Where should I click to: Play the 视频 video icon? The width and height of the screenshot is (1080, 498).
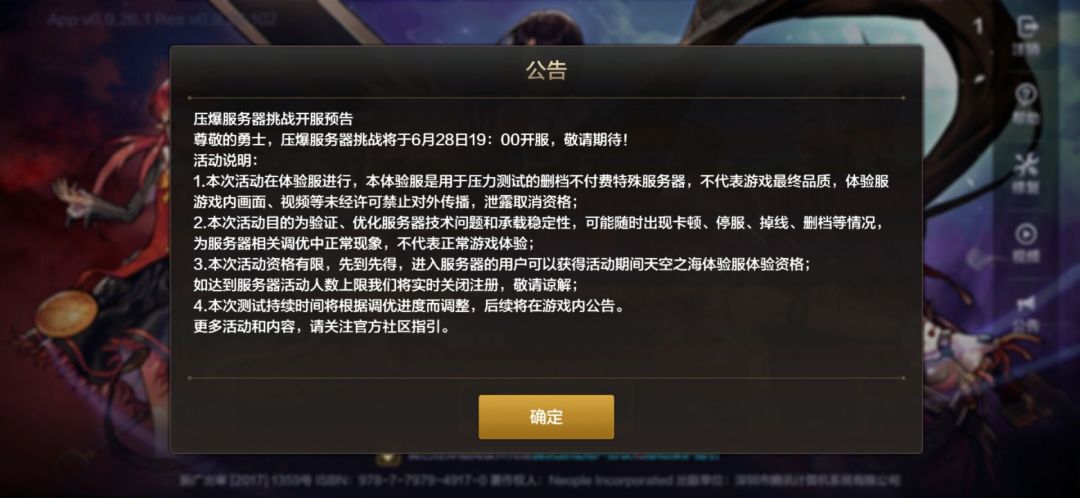pos(1026,242)
